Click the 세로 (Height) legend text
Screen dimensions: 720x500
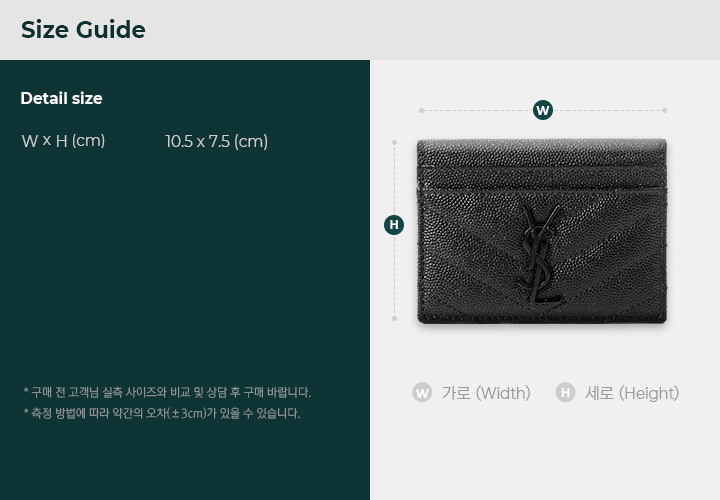point(632,393)
